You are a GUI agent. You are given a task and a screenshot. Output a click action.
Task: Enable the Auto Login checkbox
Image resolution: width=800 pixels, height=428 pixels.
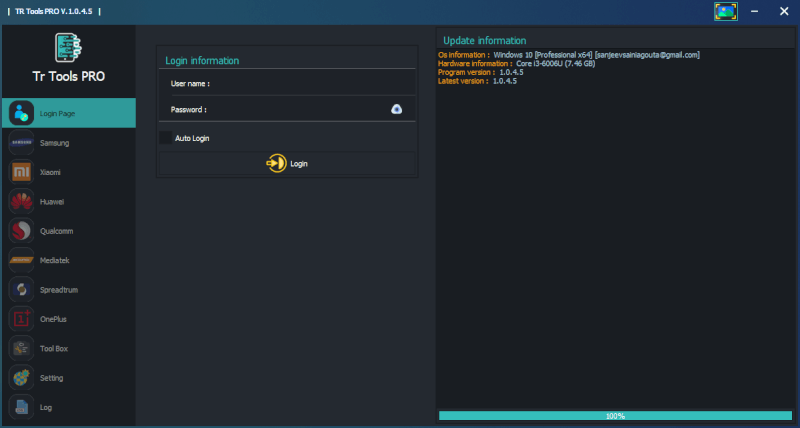point(165,138)
